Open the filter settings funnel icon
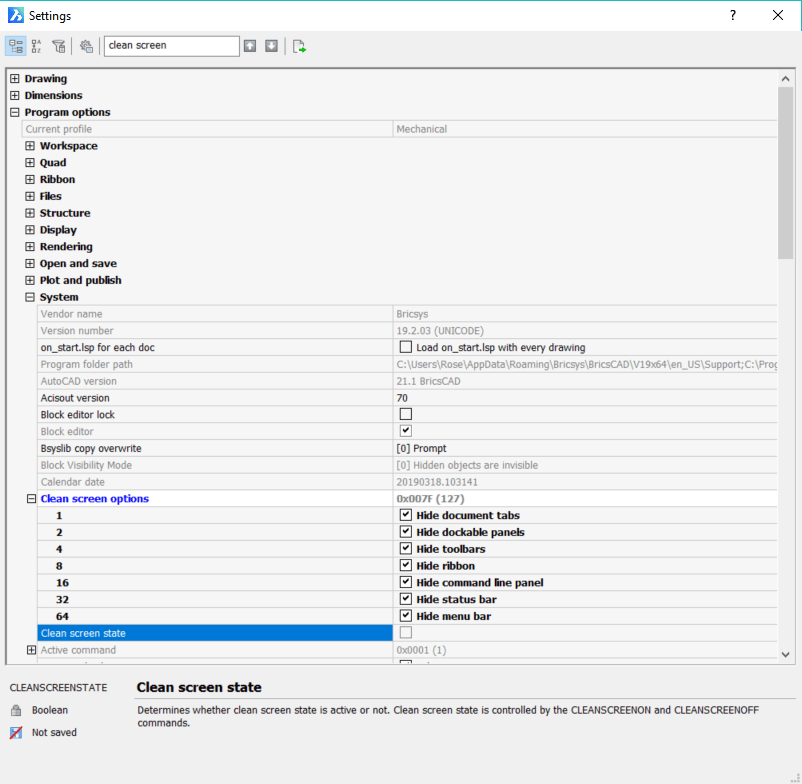 [x=59, y=45]
